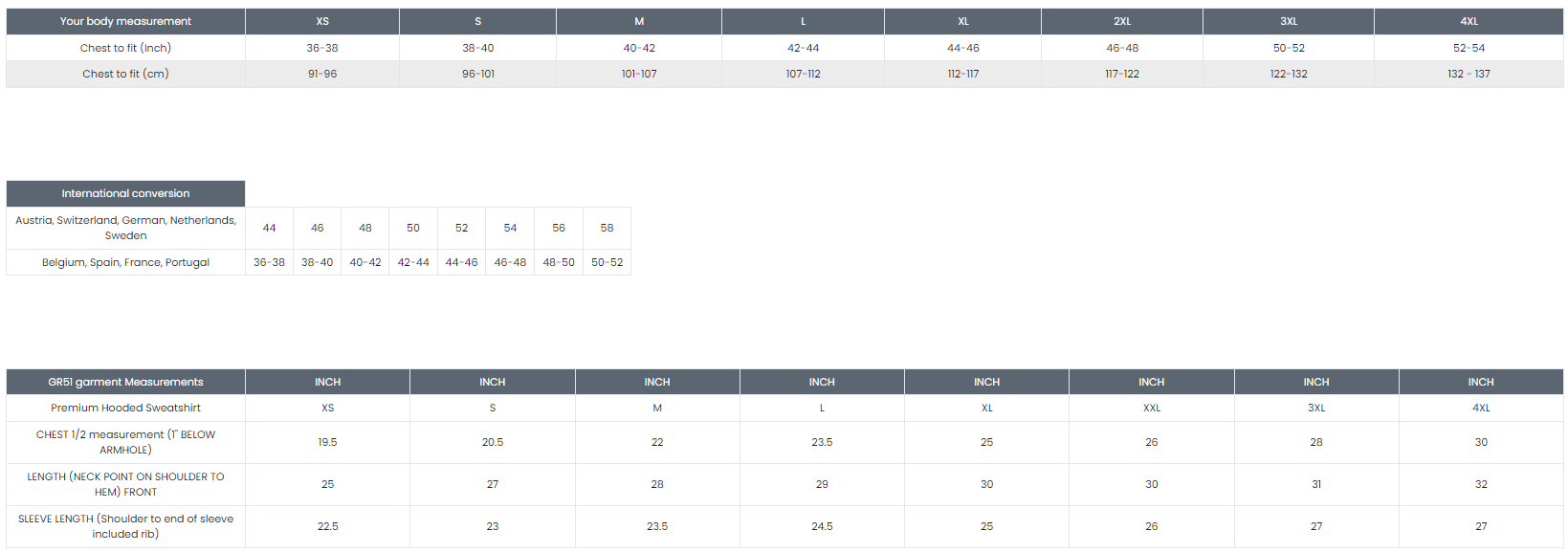The image size is (1568, 553).
Task: Click the 'International conversion' header
Action: coord(125,193)
